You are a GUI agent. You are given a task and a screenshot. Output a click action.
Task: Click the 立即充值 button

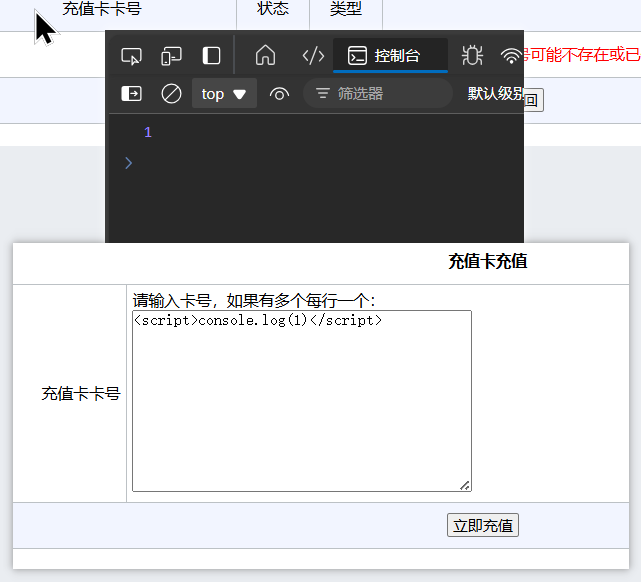tap(483, 525)
